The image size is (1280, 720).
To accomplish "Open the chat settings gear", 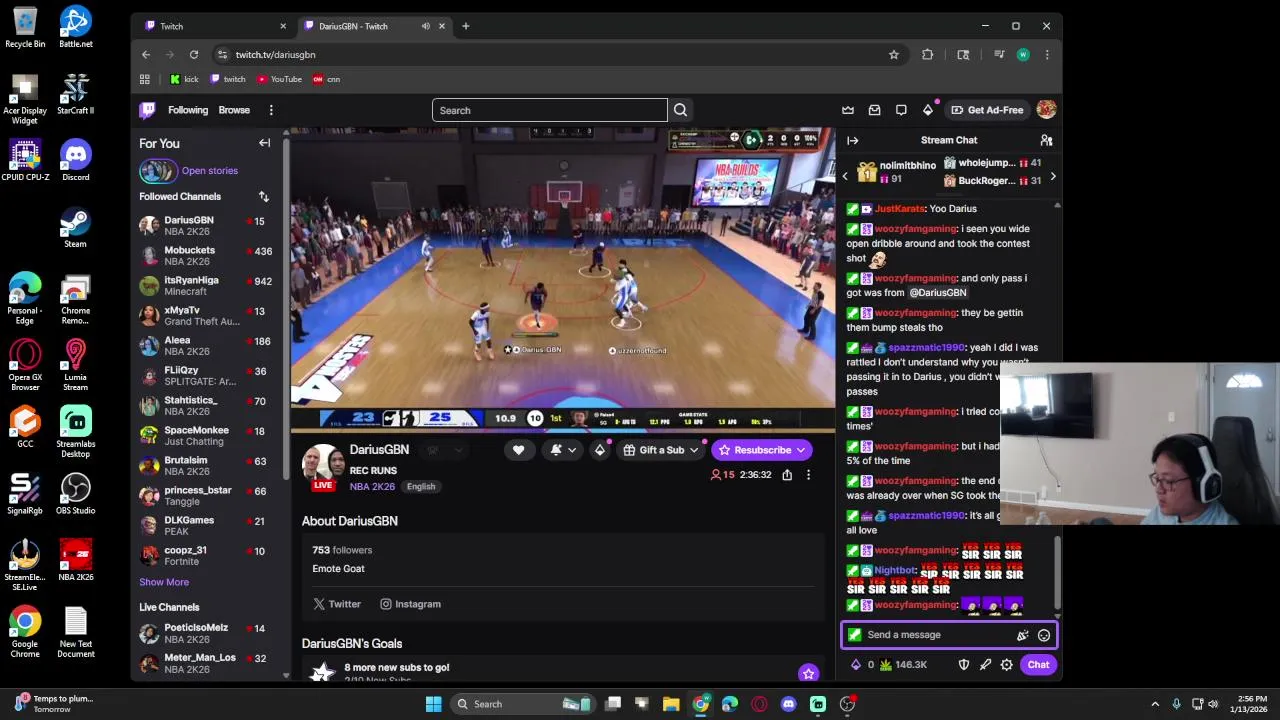I will click(1007, 665).
